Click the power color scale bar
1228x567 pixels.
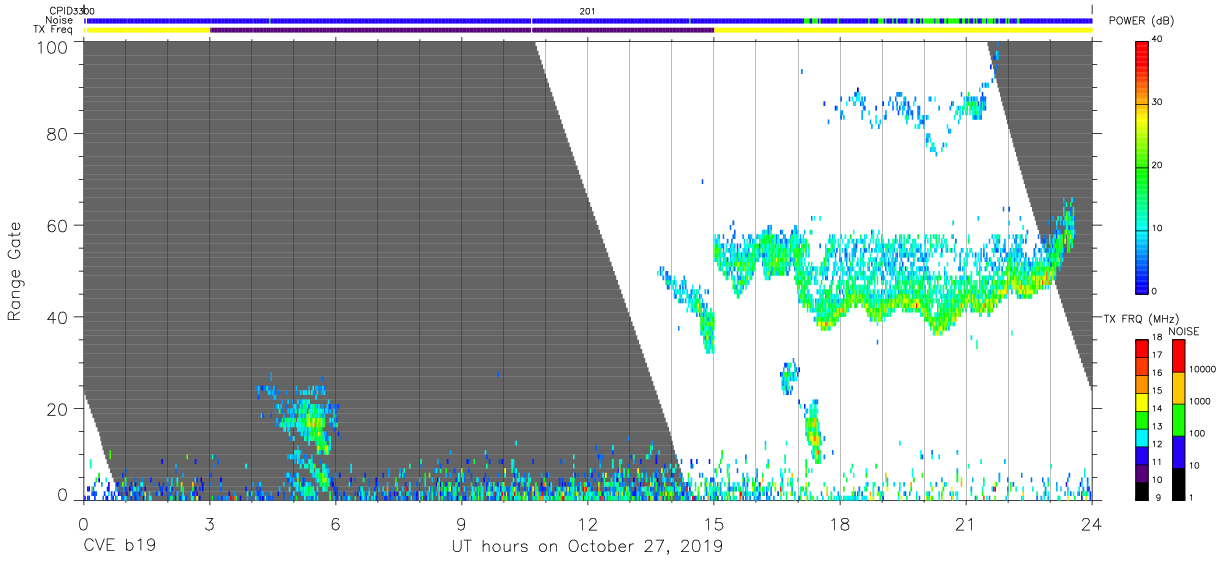1142,166
